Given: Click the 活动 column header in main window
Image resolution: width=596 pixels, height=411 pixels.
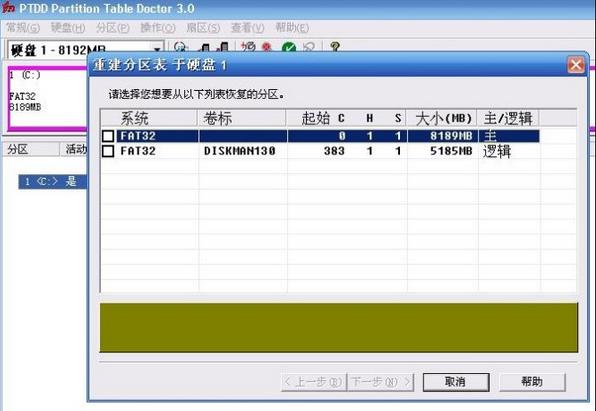Looking at the screenshot, I should pos(74,149).
